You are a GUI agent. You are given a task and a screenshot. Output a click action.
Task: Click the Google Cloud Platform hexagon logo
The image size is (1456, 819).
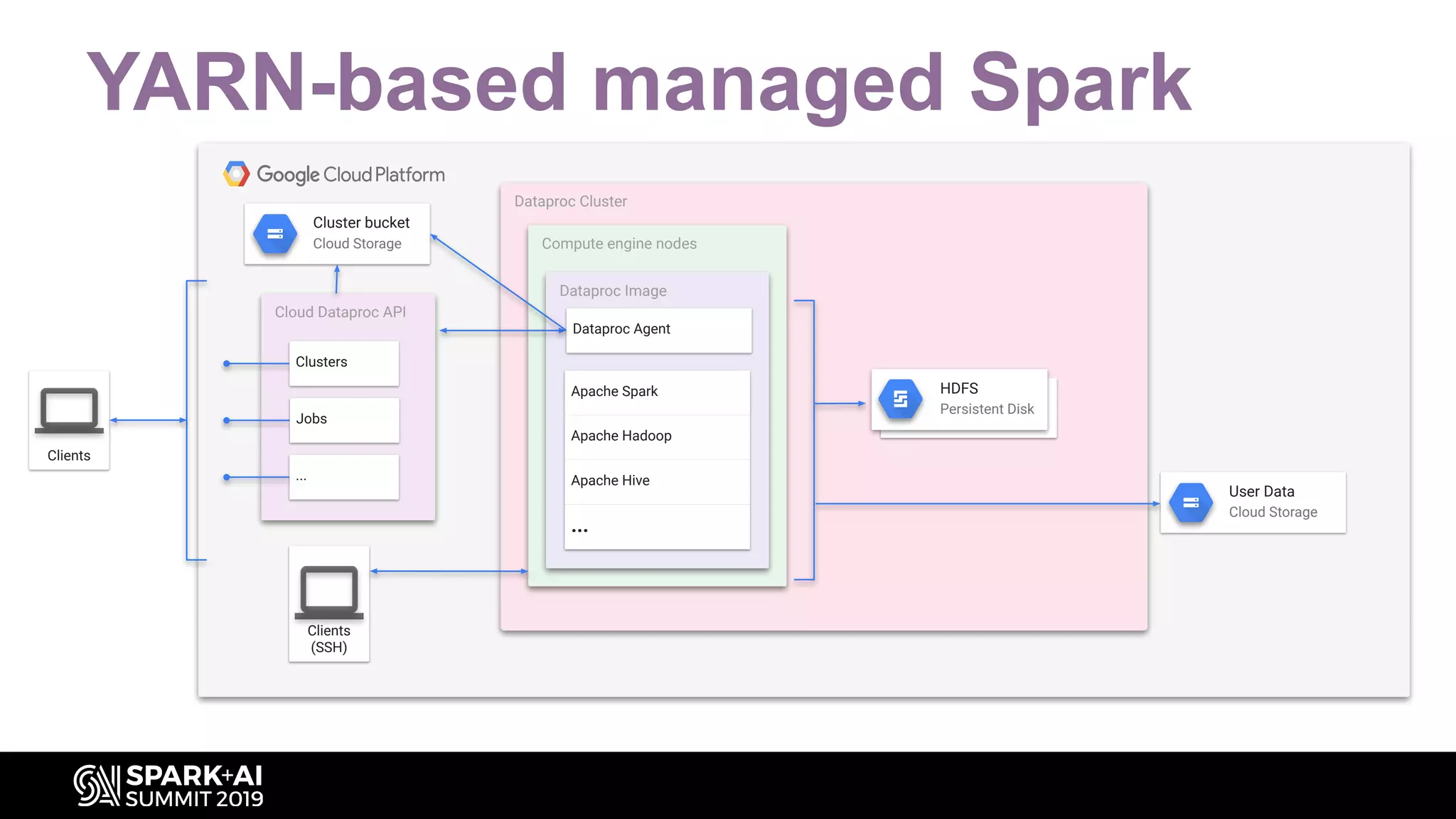tap(236, 174)
